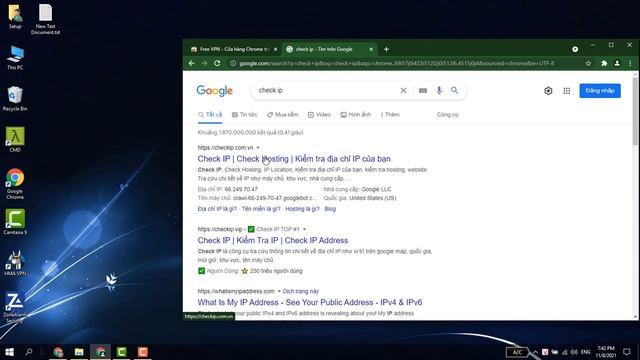The image size is (640, 360).
Task: Open the Recycle Bin desktop icon
Action: [15, 99]
